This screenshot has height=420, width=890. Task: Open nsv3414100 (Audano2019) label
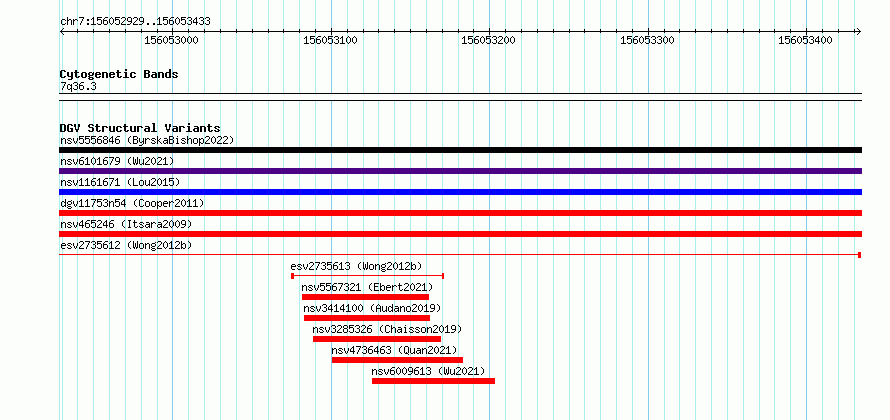click(372, 308)
